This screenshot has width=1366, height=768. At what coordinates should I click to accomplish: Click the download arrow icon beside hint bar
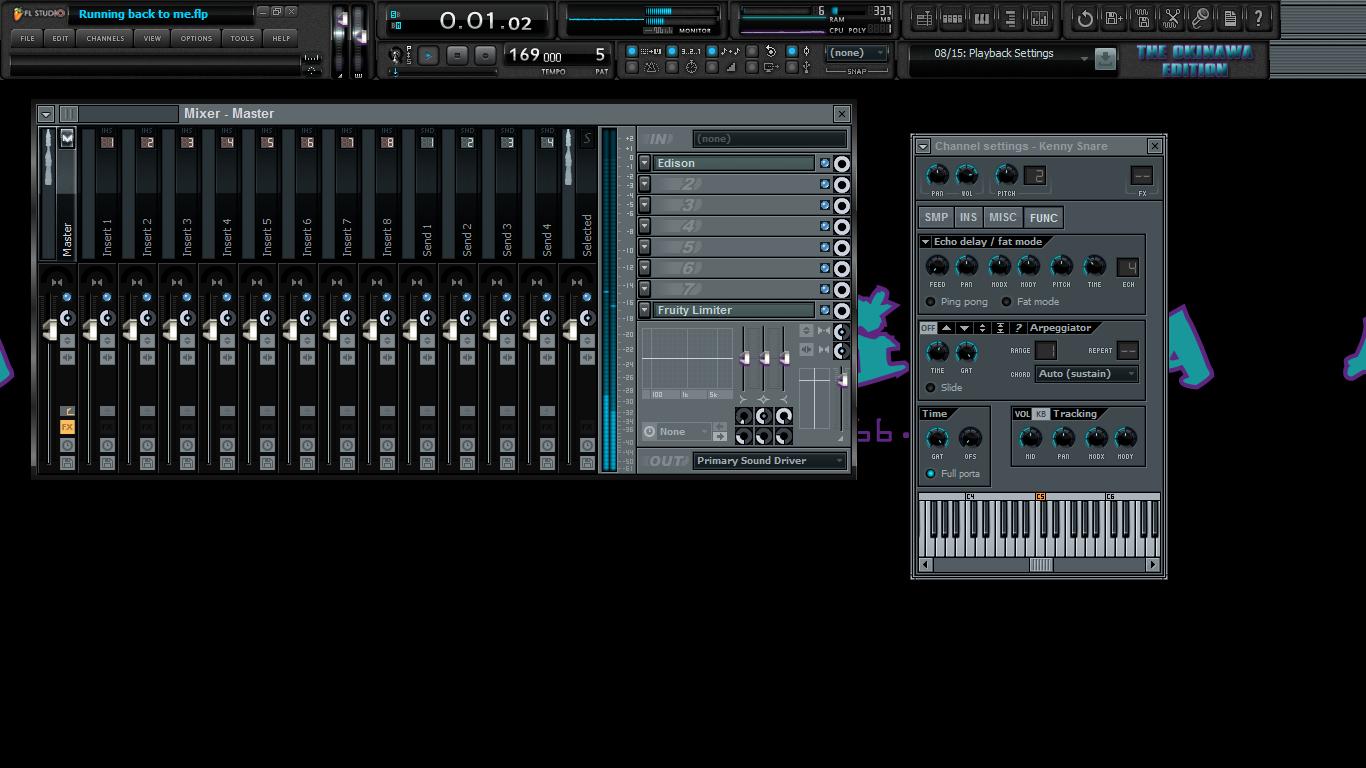[1105, 58]
